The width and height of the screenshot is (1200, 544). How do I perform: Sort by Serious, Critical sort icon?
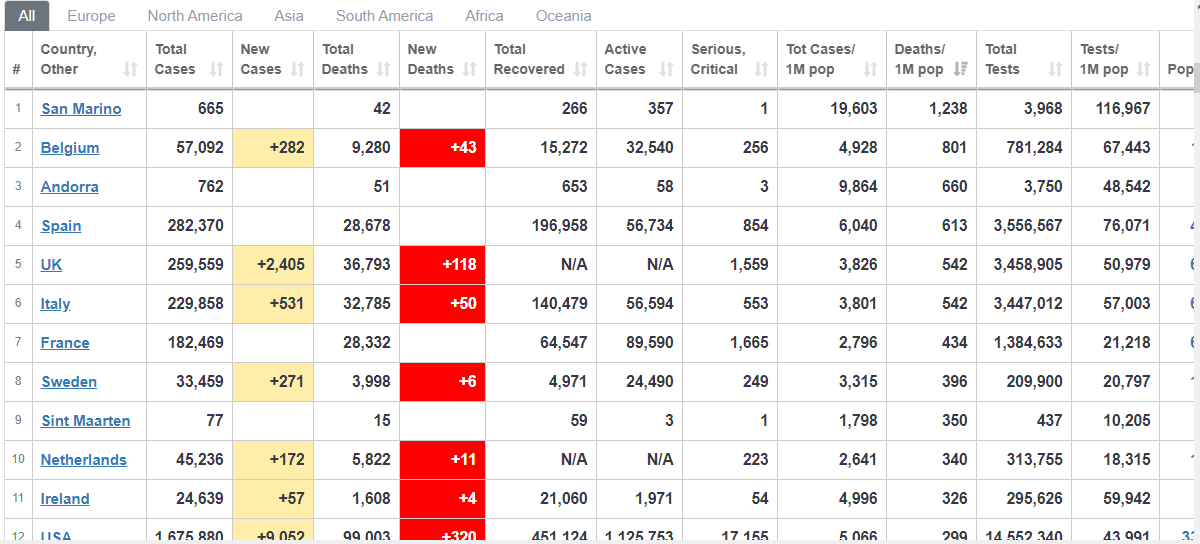762,69
